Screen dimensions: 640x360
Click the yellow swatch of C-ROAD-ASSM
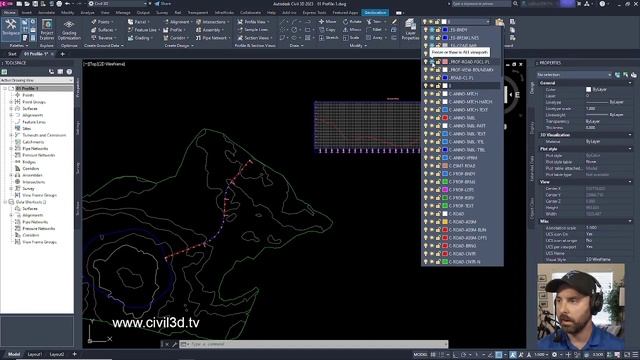[x=445, y=222]
